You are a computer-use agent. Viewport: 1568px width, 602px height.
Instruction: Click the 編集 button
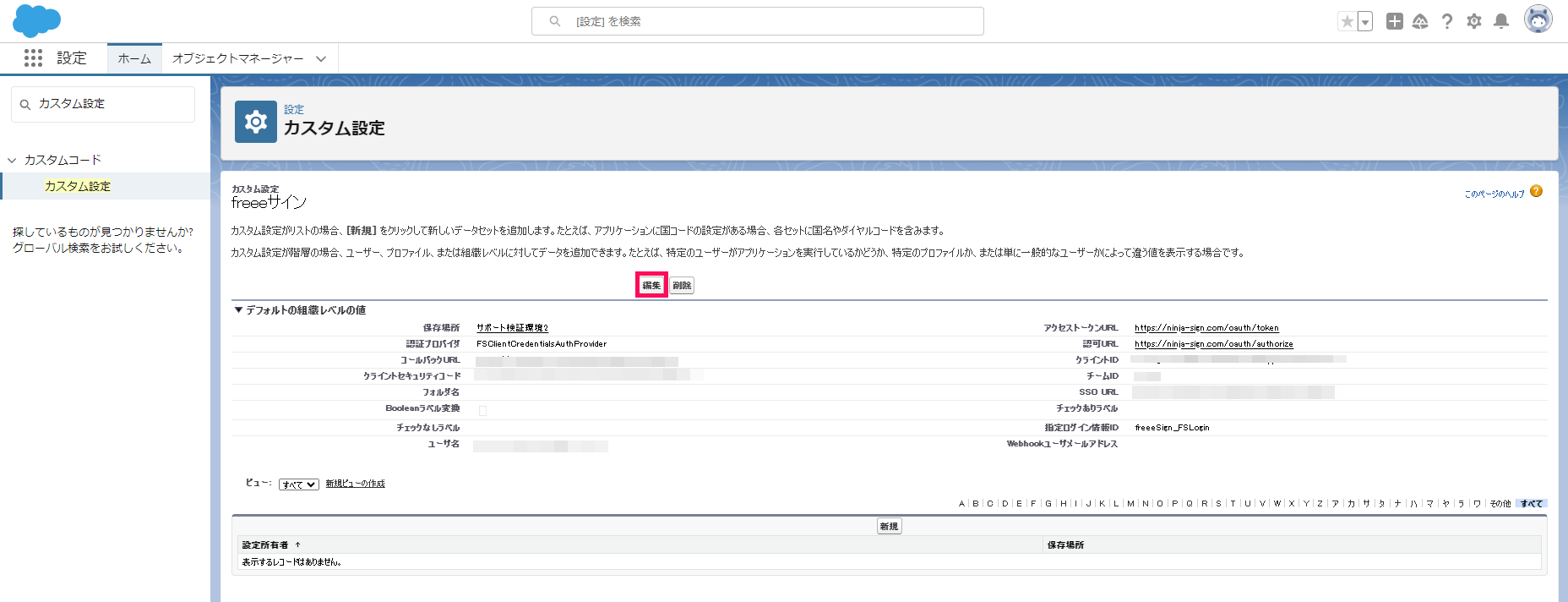(x=651, y=285)
